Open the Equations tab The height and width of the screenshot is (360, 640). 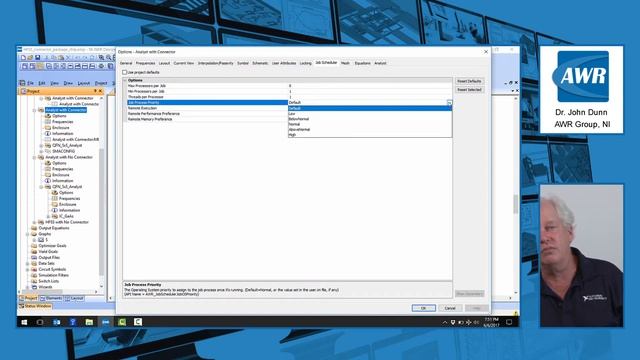coord(362,63)
